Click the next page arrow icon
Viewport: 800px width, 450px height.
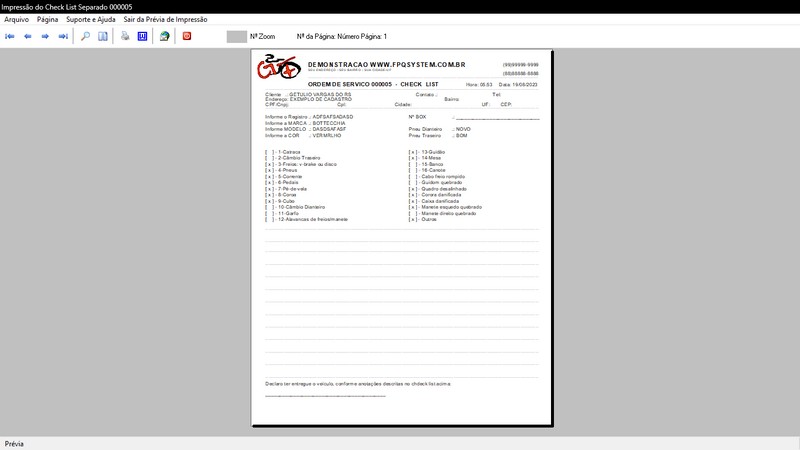point(45,36)
